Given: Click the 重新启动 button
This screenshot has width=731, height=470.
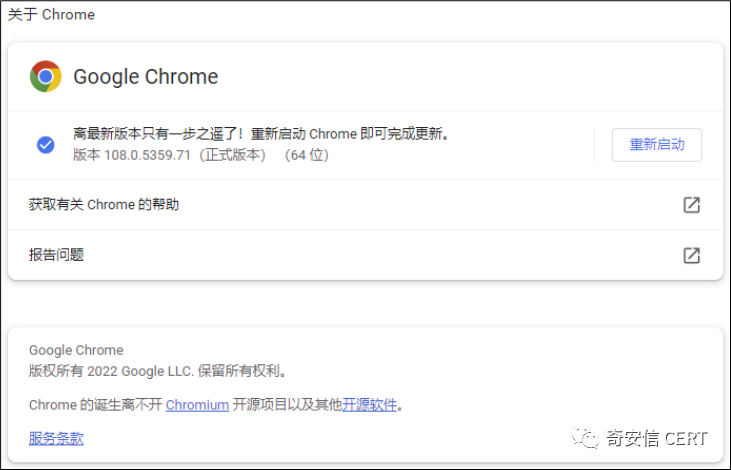Looking at the screenshot, I should [x=656, y=145].
